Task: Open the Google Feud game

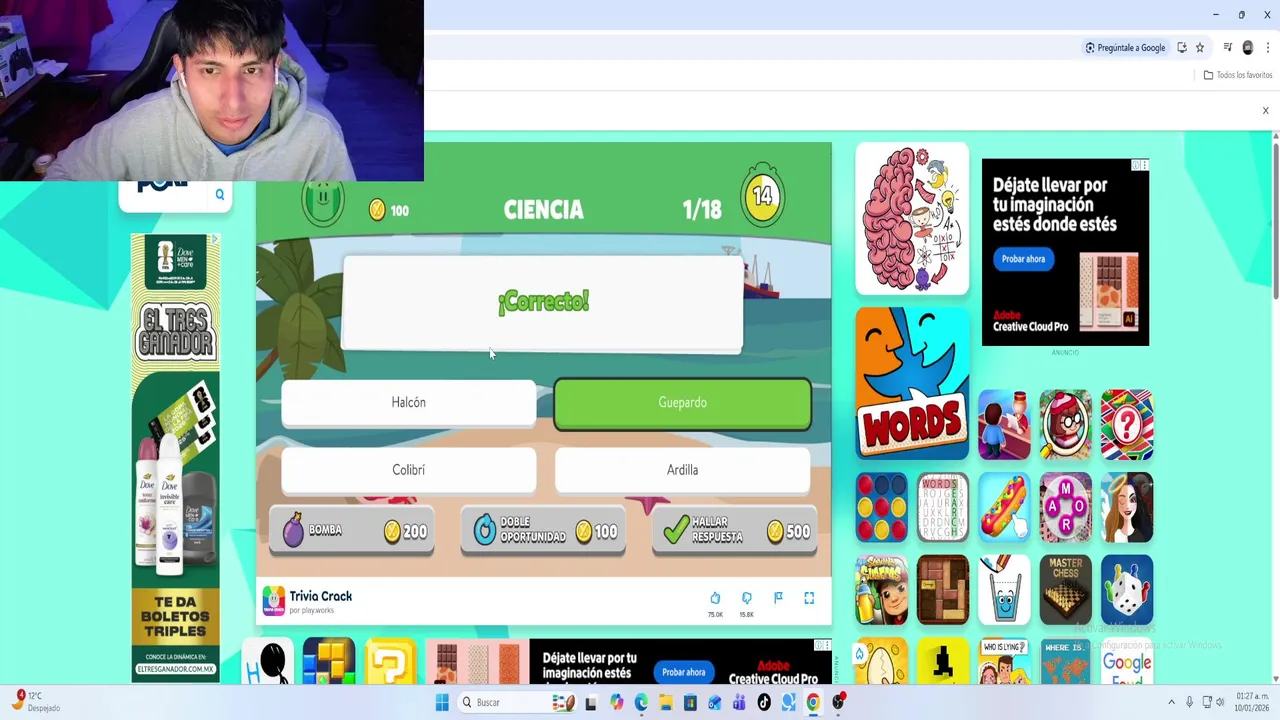Action: pos(1127,661)
